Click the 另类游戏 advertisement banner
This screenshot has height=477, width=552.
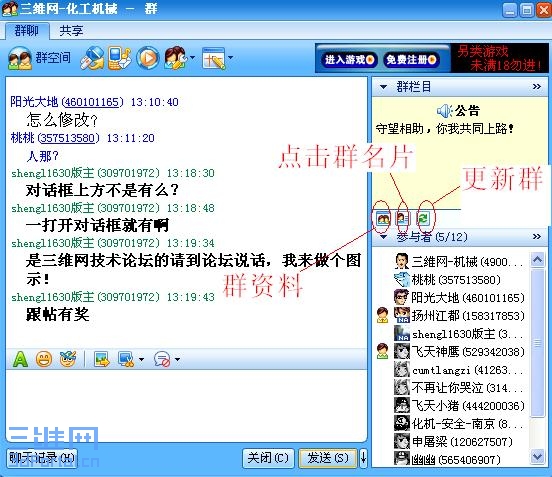click(x=499, y=58)
